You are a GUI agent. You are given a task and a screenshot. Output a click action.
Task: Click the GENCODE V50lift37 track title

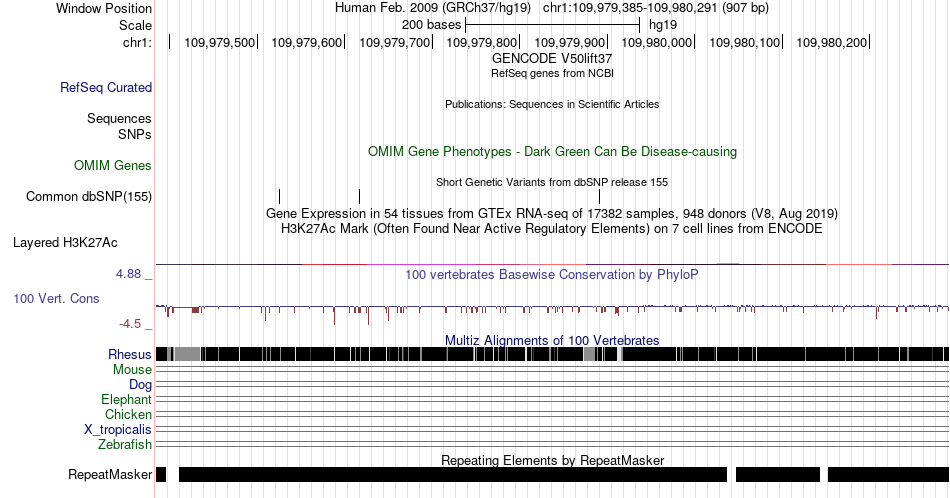coord(552,59)
